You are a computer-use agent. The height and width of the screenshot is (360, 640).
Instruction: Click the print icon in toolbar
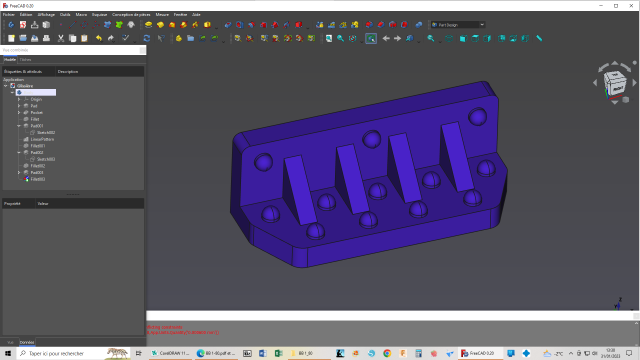click(x=47, y=38)
